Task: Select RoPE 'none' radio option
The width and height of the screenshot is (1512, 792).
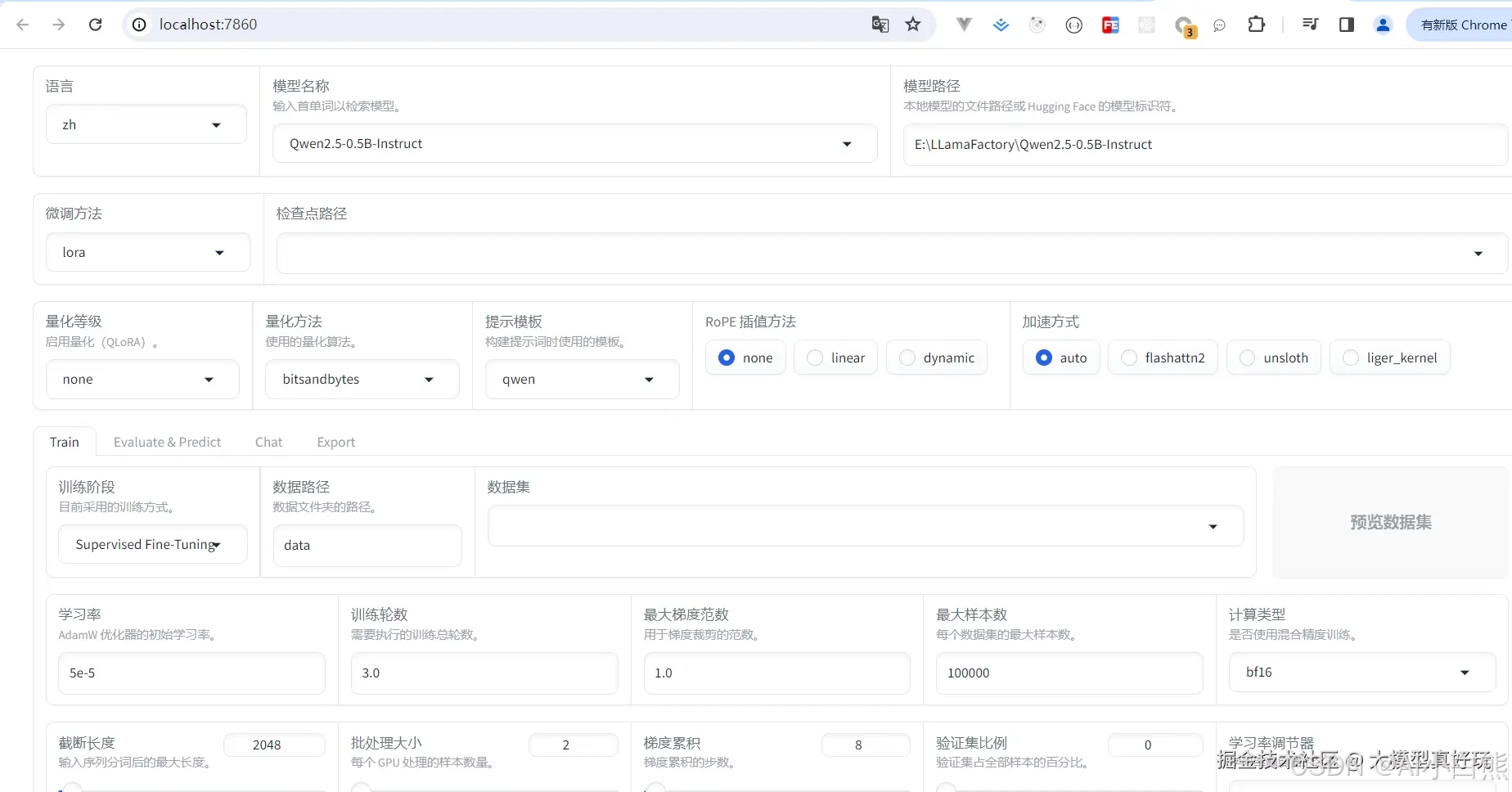Action: click(745, 358)
